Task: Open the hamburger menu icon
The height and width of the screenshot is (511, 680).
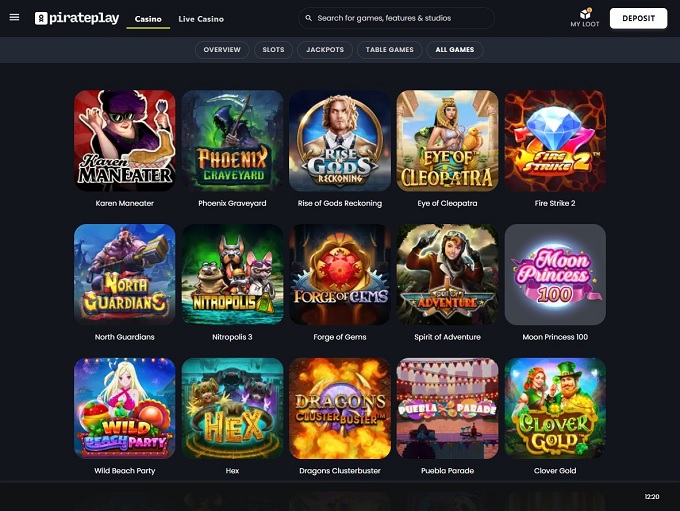Action: pos(14,17)
